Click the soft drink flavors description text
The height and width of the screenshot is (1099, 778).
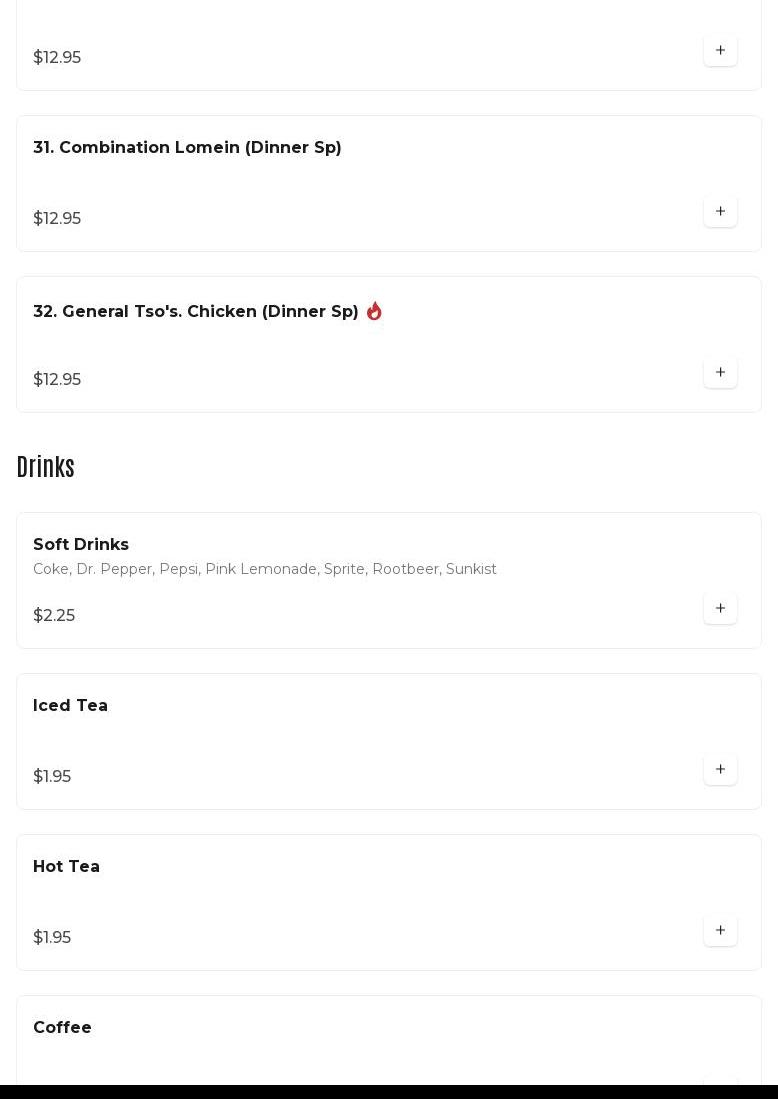pos(265,569)
